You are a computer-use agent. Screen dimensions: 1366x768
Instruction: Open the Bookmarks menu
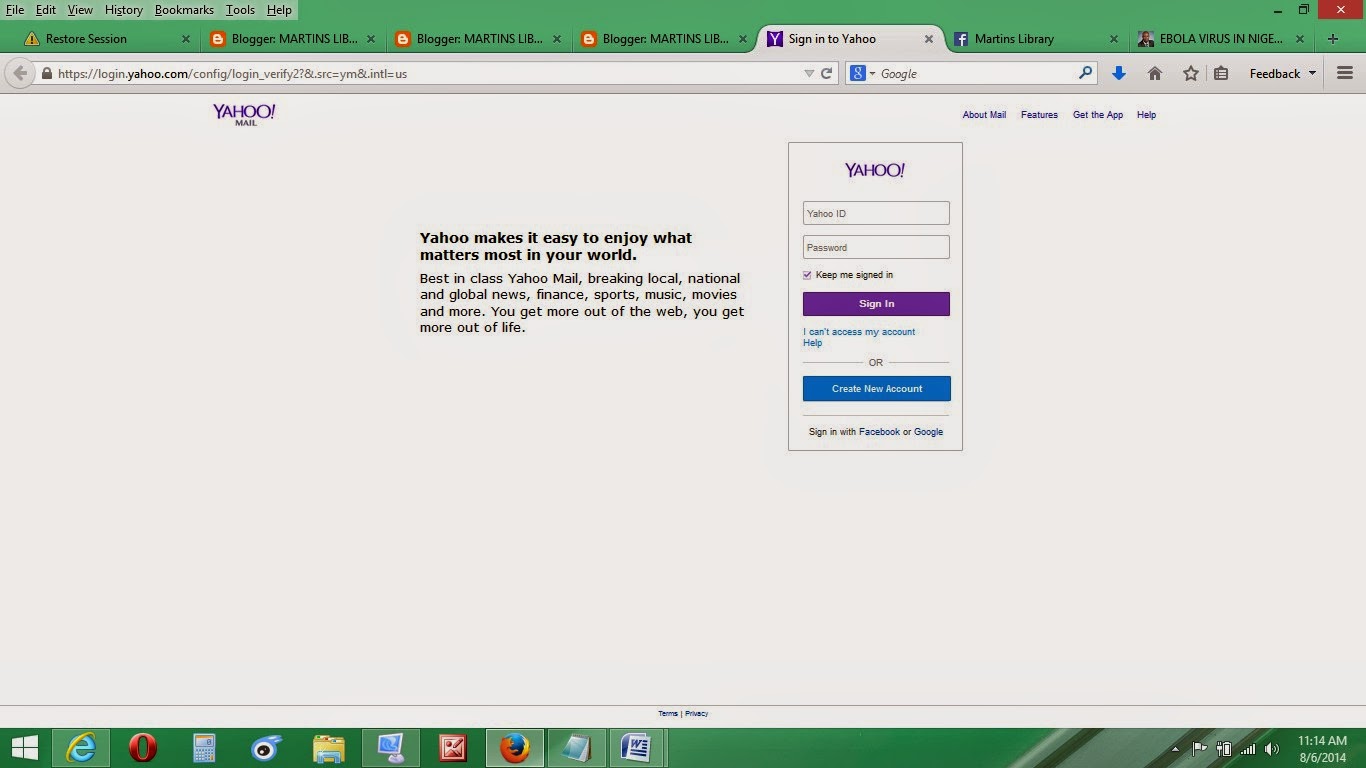point(184,10)
